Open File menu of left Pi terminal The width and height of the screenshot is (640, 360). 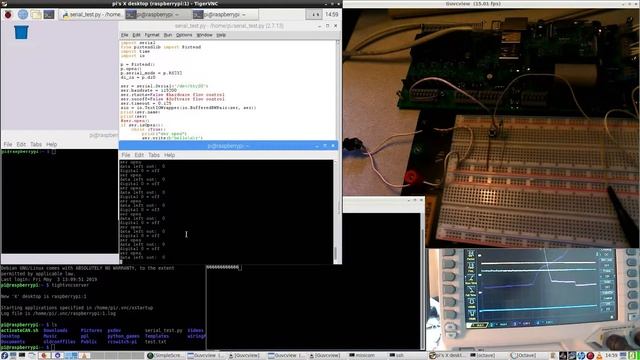click(8, 144)
